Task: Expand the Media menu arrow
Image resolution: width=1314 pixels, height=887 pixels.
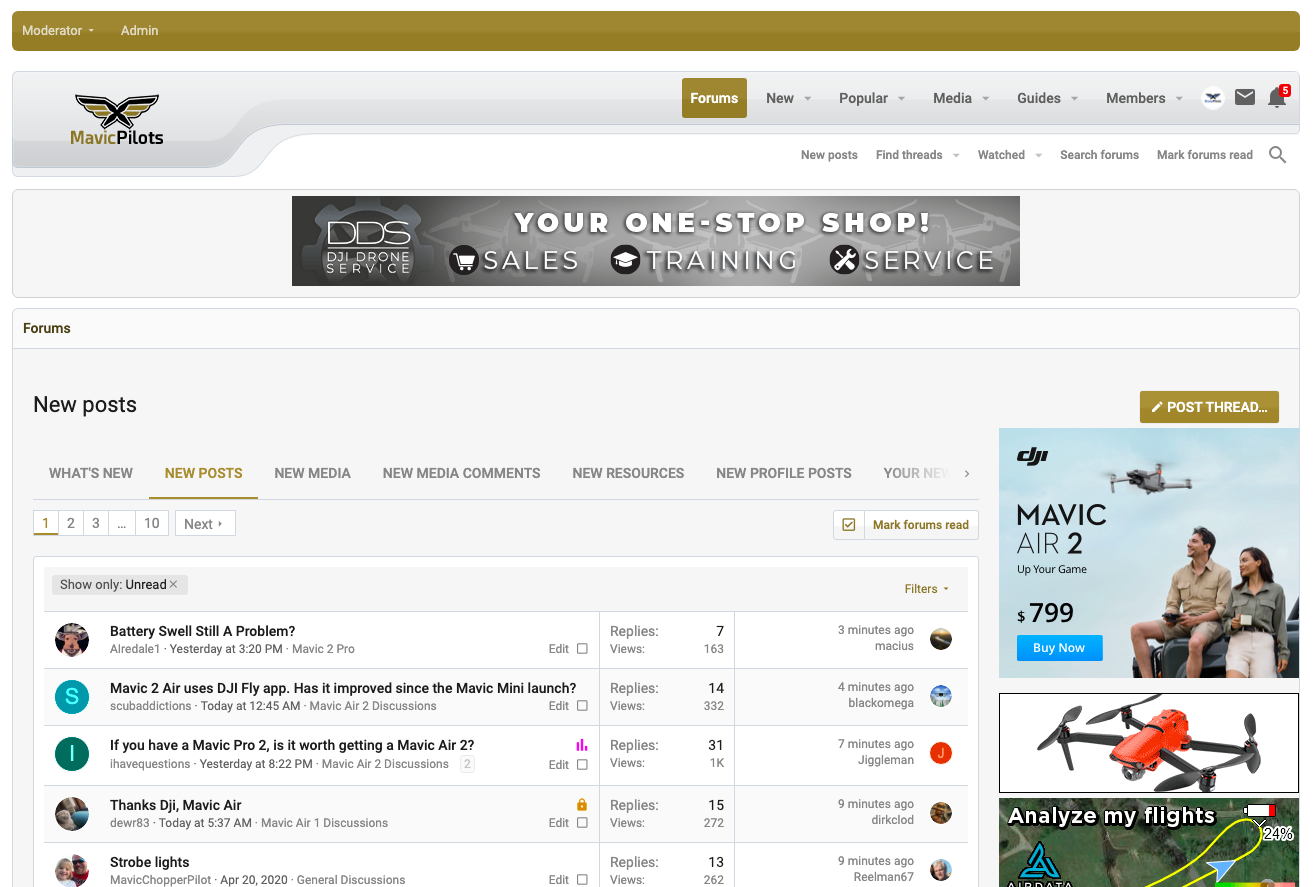Action: [985, 98]
